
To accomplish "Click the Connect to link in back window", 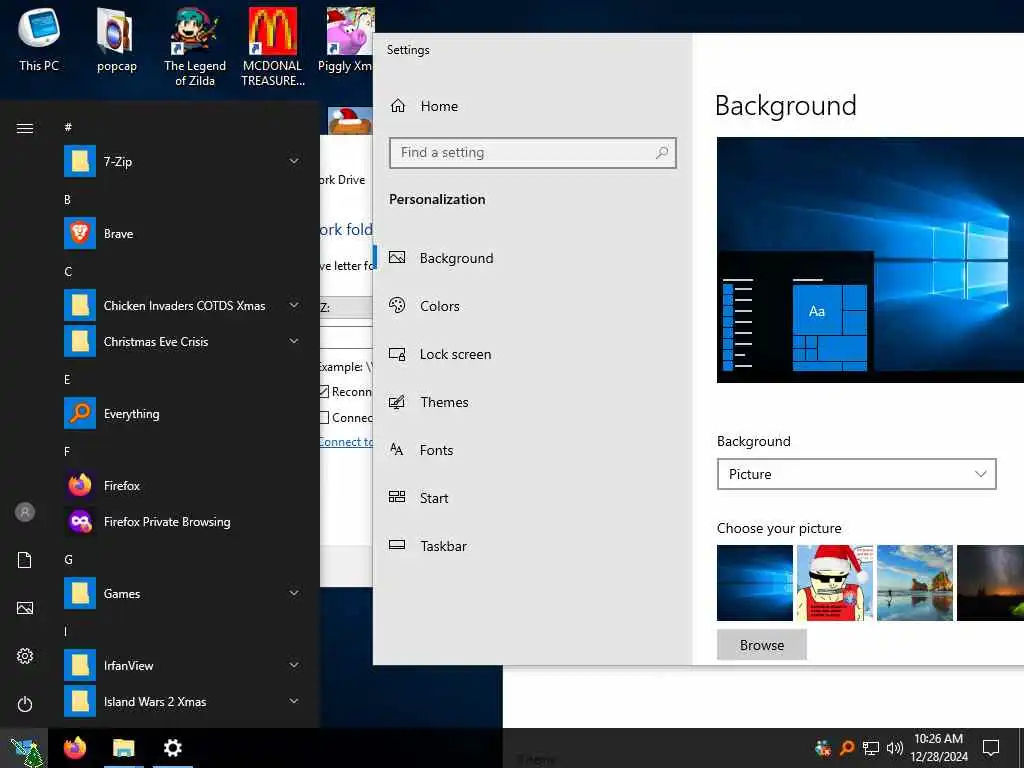I will 345,442.
